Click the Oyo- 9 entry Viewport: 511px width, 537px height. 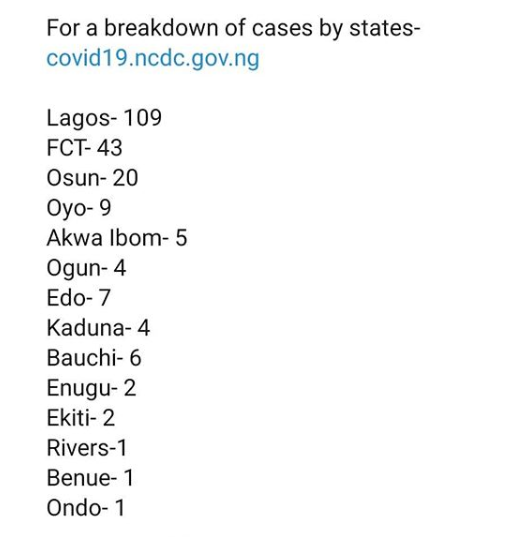pos(79,208)
